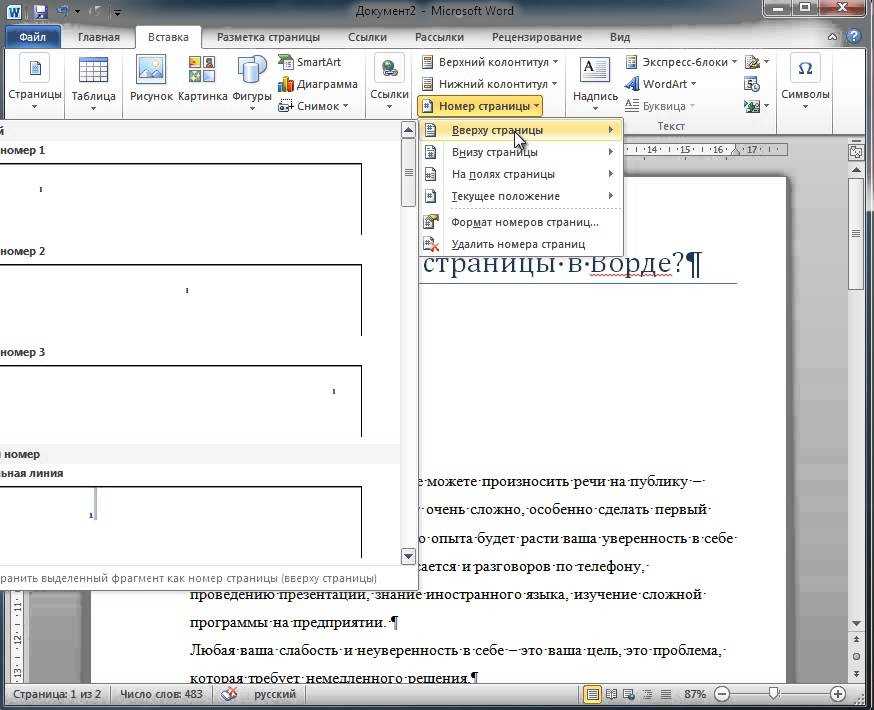Open the Файл tab
This screenshot has width=874, height=710.
(32, 37)
